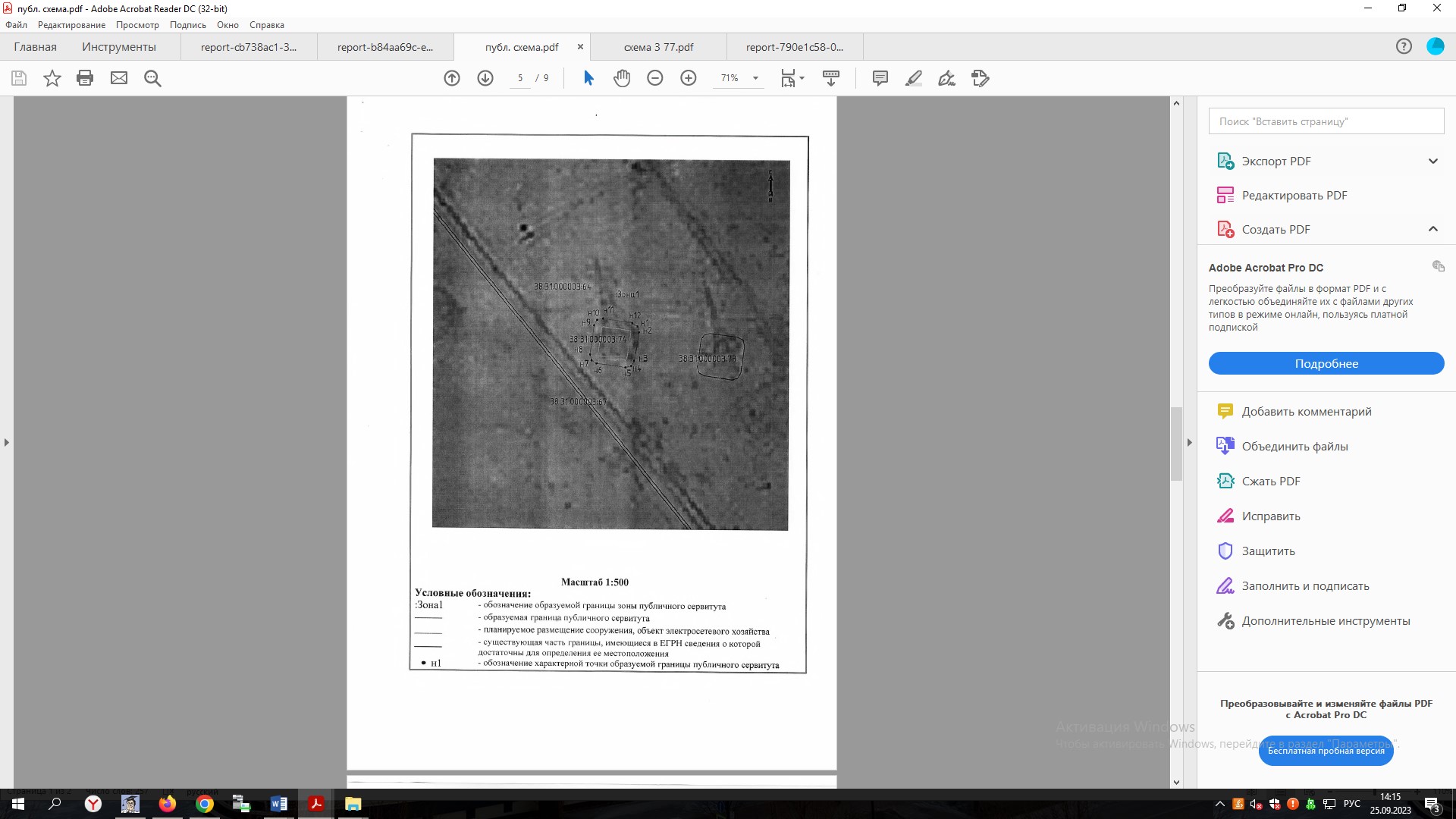1456x819 pixels.
Task: Go to previous page arrow
Action: (452, 78)
